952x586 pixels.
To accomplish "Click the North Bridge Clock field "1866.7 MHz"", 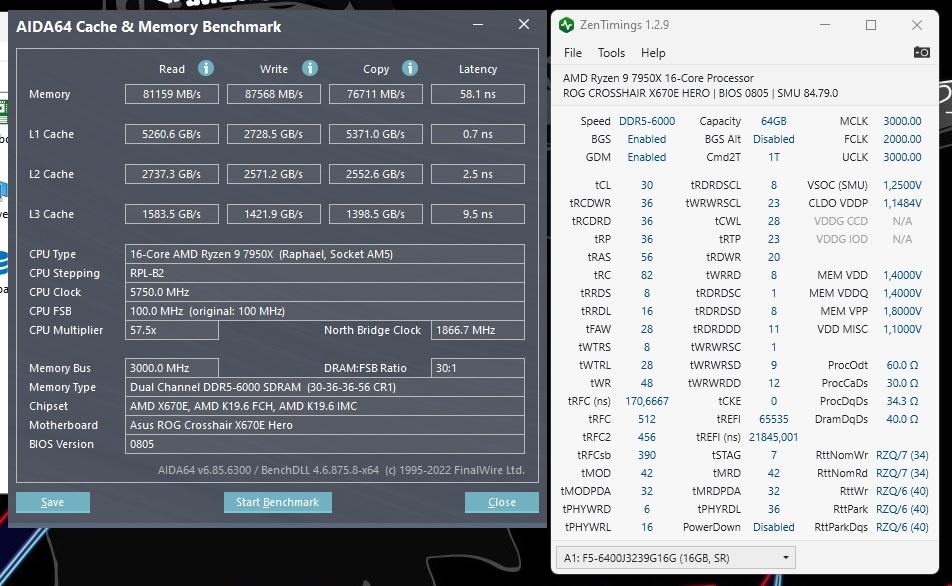I will point(478,330).
